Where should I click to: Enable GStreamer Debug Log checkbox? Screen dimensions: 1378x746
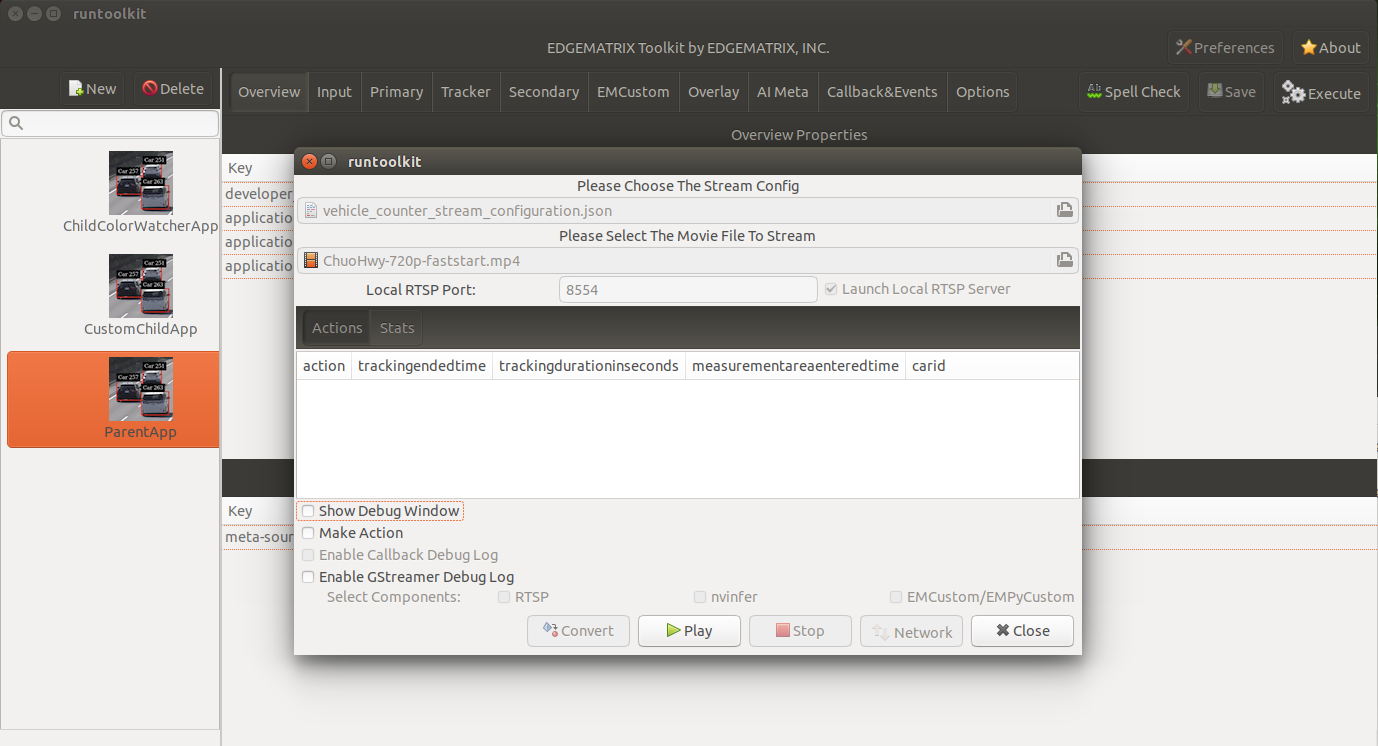click(x=308, y=577)
